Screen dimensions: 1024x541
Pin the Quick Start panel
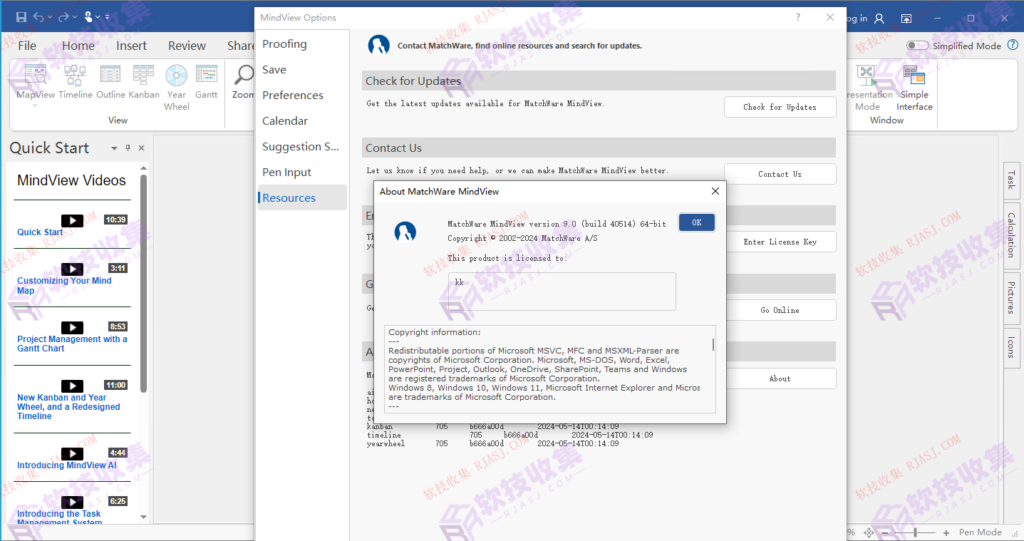(128, 148)
